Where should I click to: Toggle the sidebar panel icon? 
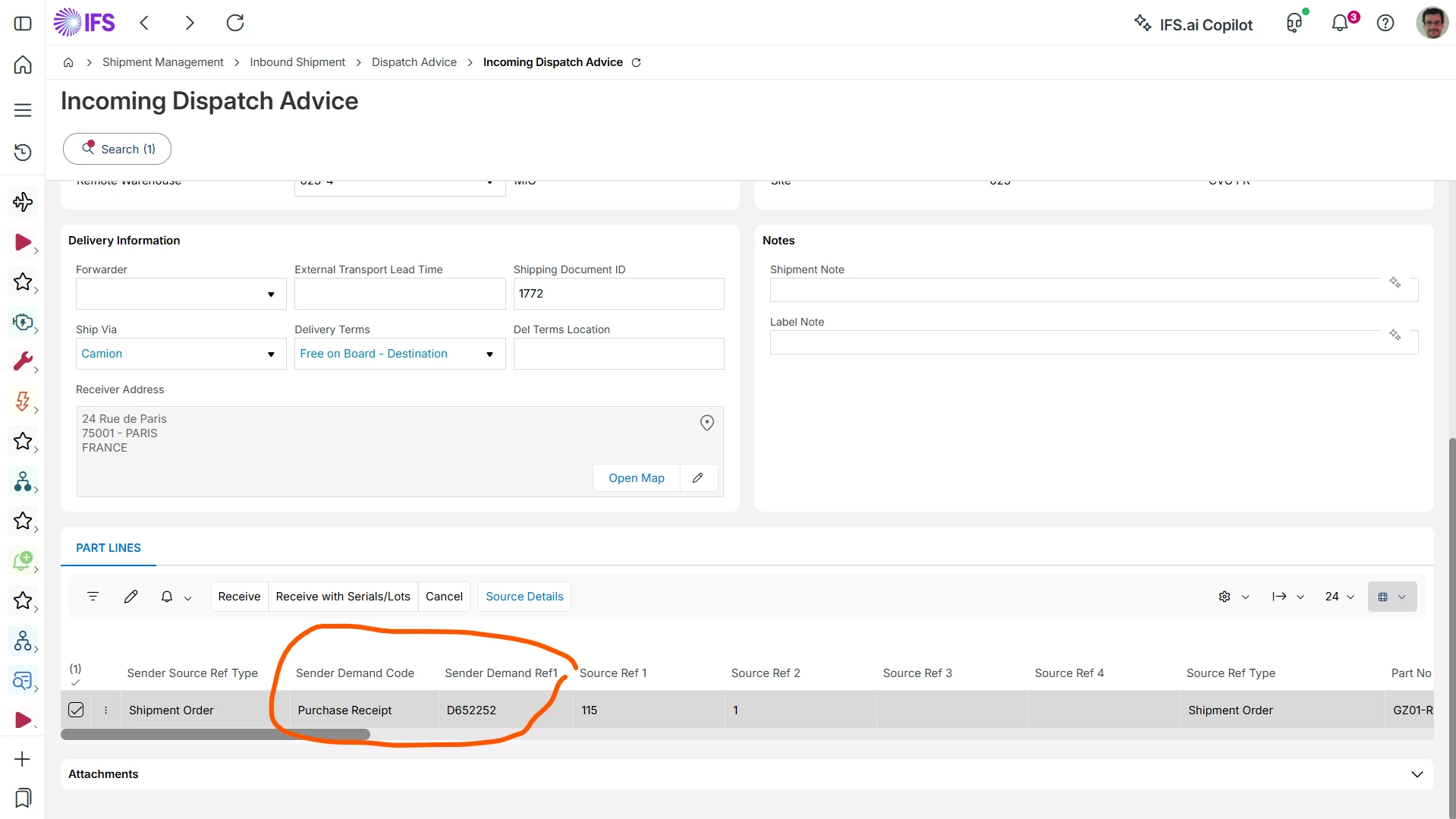23,24
